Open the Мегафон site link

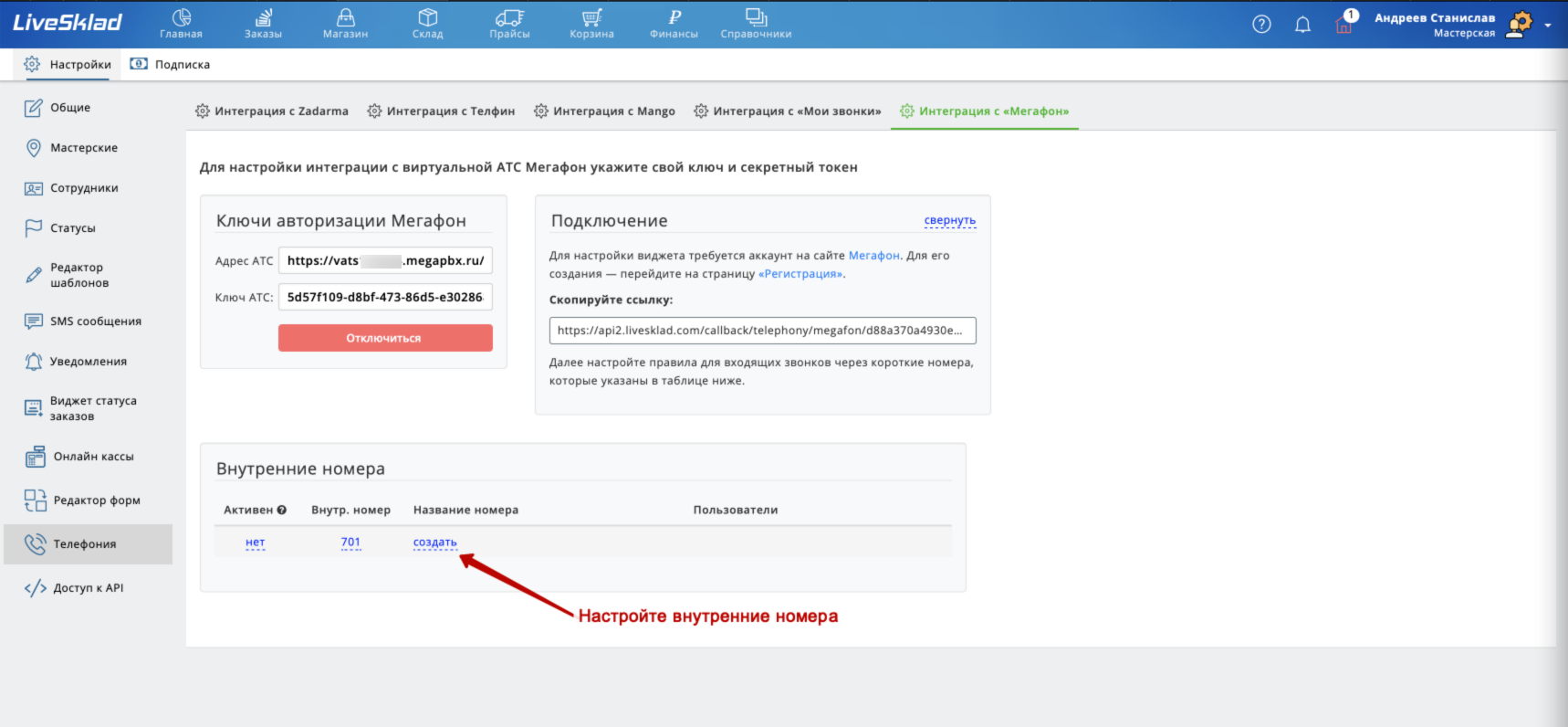874,256
